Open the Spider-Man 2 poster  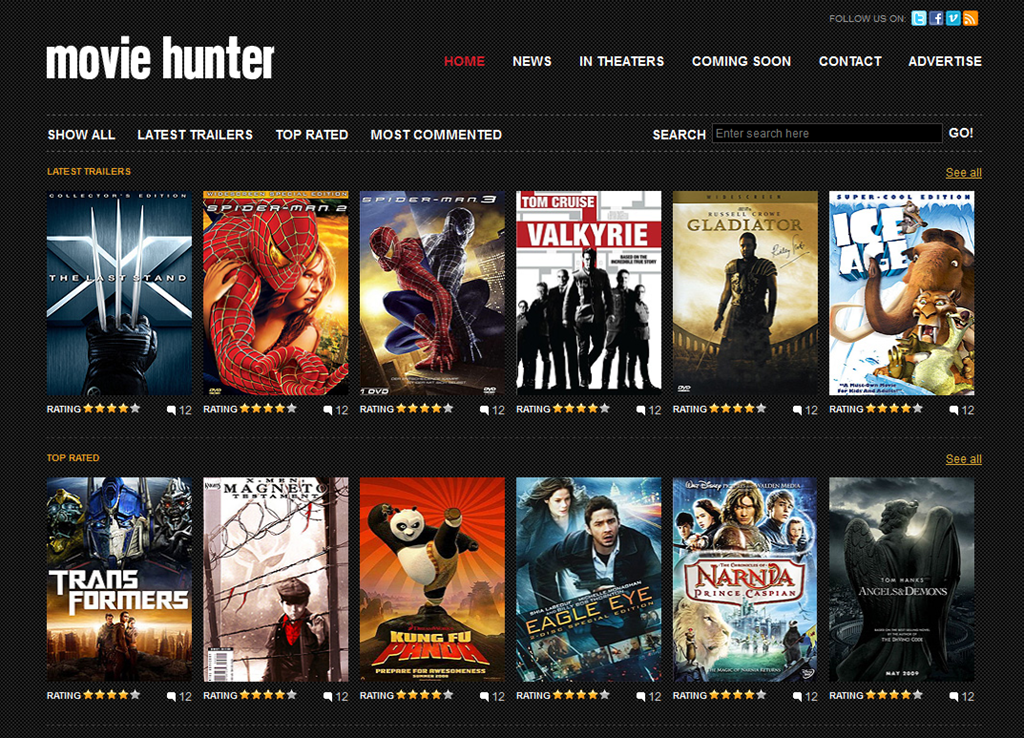[x=276, y=293]
